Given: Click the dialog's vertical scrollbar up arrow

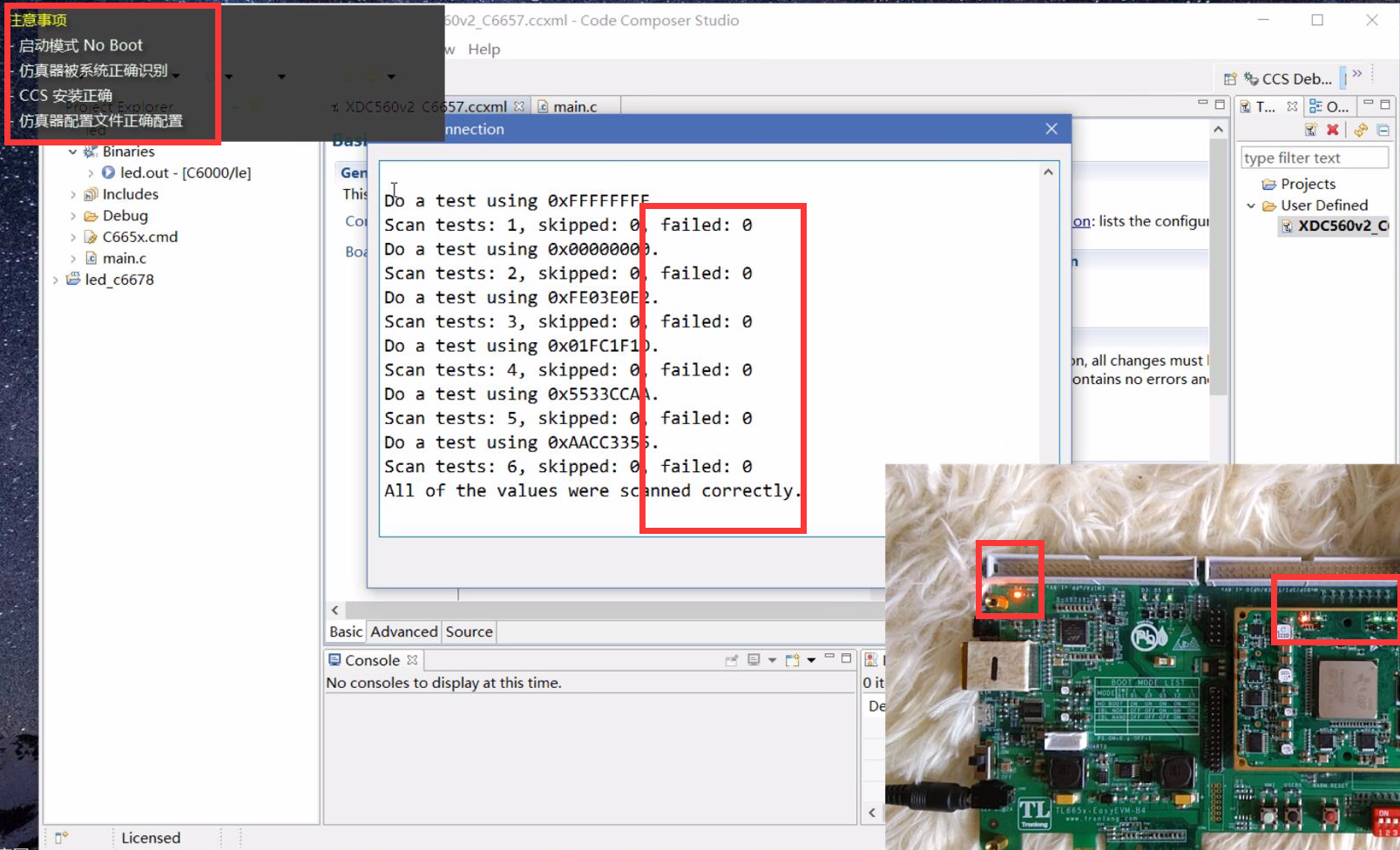Looking at the screenshot, I should [x=1047, y=171].
